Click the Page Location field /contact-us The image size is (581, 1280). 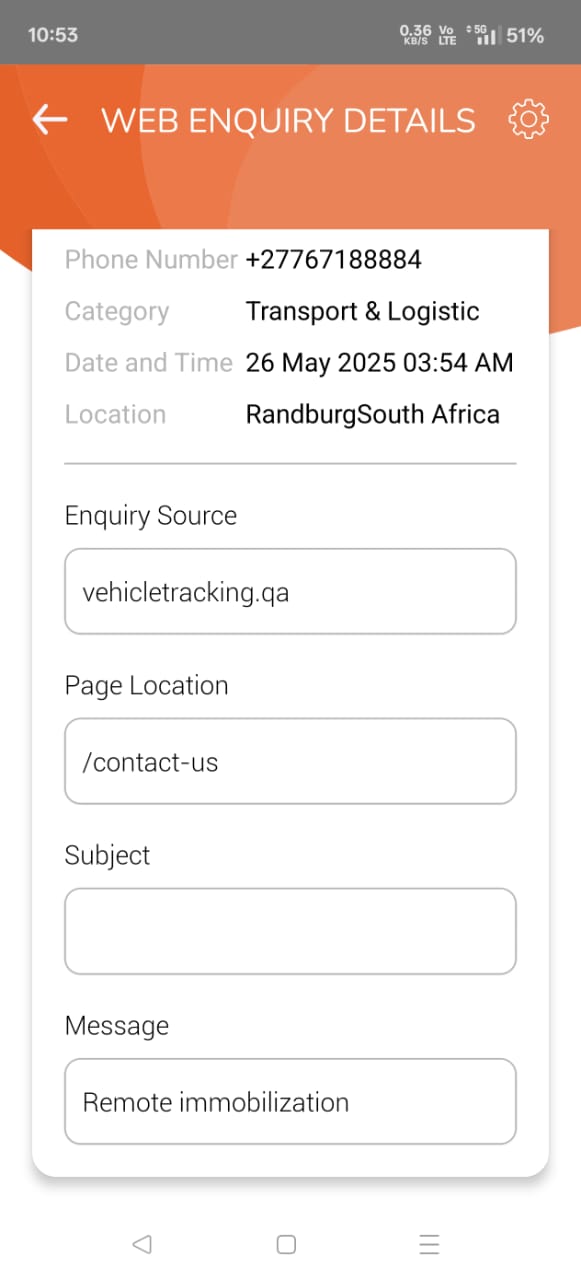(290, 761)
